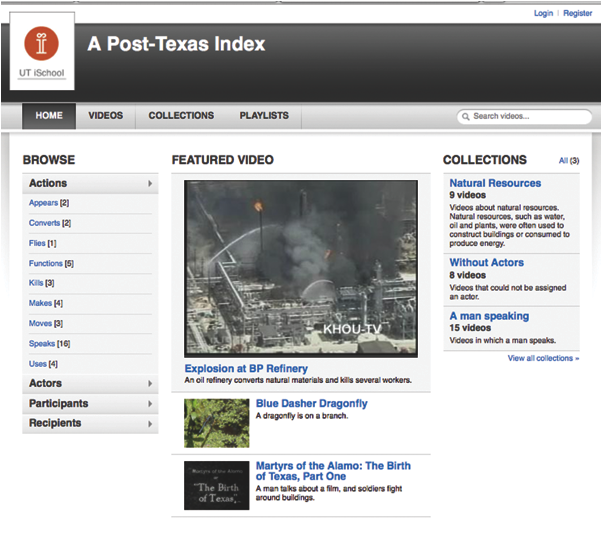Browse videos by Converts action

45,223
